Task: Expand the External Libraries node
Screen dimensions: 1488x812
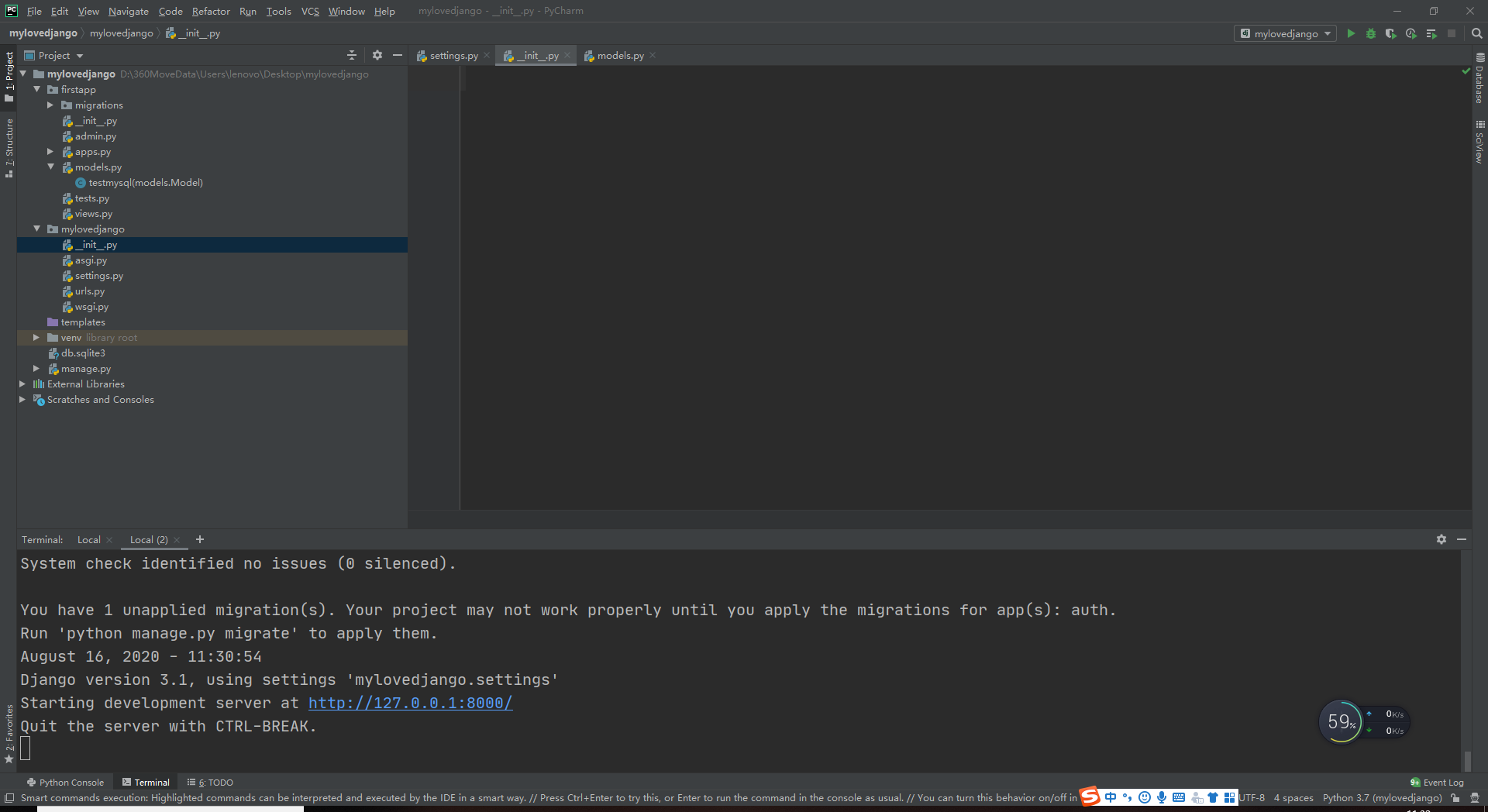Action: click(x=22, y=384)
